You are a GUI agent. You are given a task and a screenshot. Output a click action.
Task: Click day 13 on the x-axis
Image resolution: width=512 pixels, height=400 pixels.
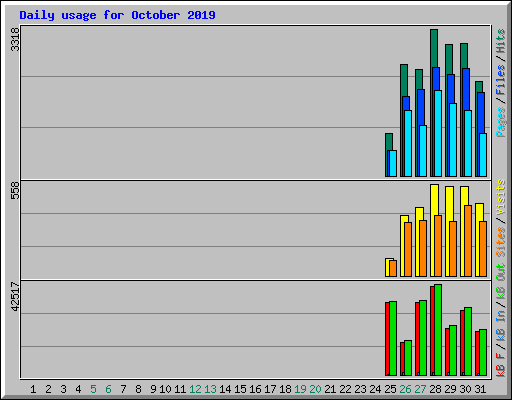click(210, 389)
